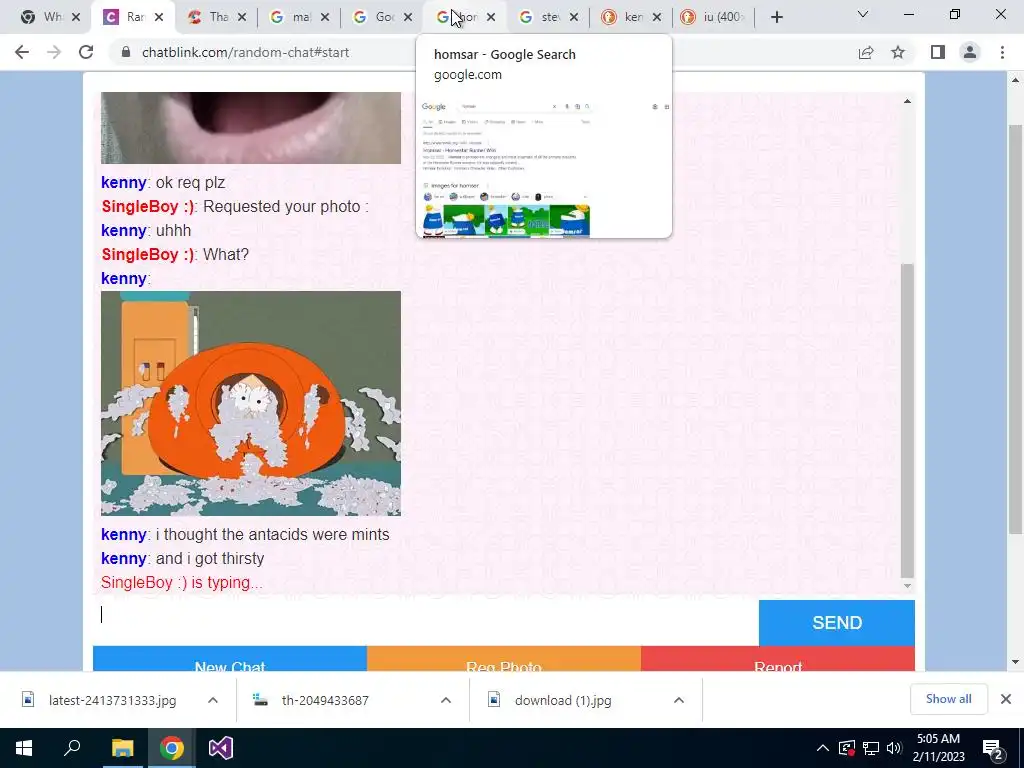Image resolution: width=1024 pixels, height=768 pixels.
Task: Go back to previous page
Action: [x=22, y=52]
